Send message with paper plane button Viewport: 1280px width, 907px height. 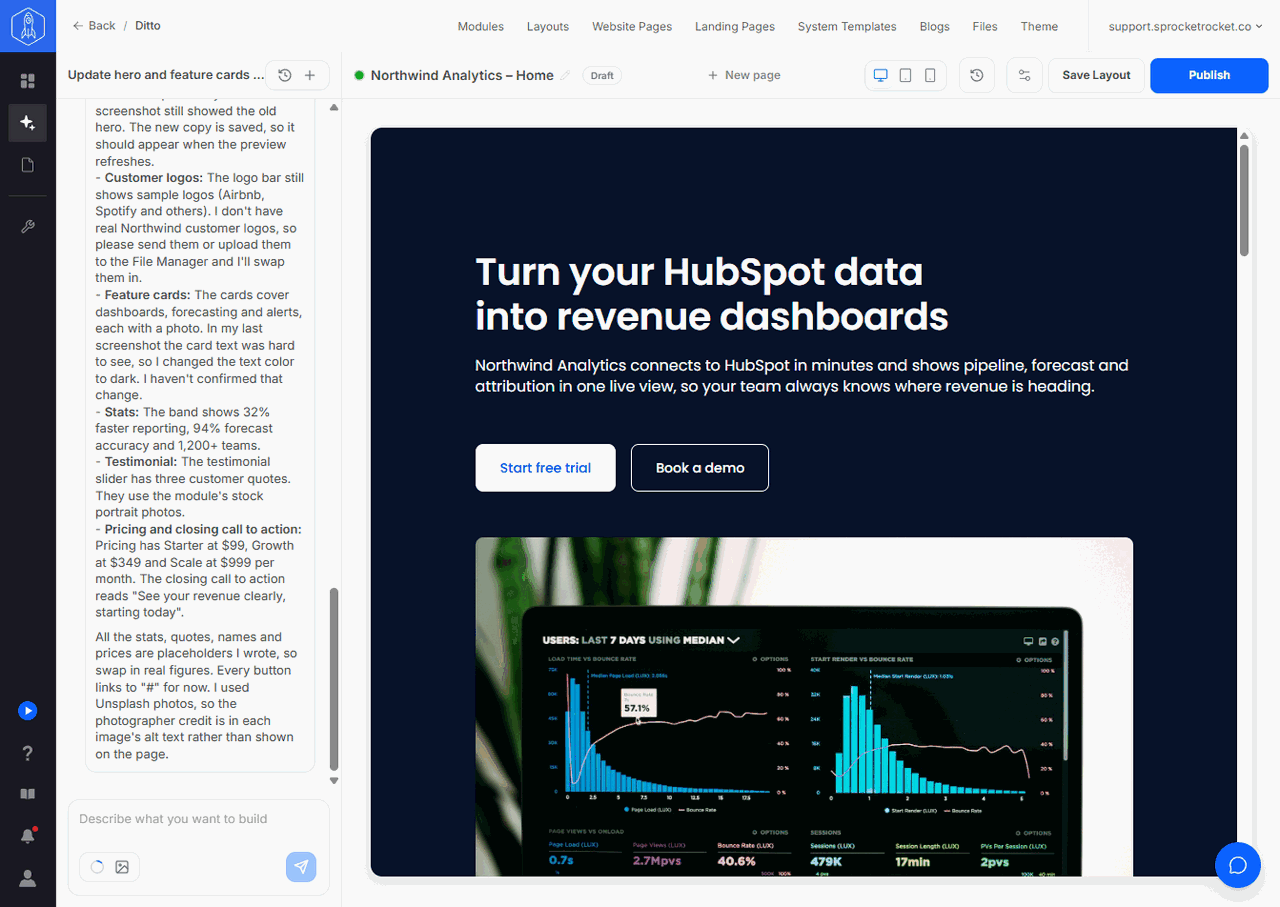tap(301, 867)
